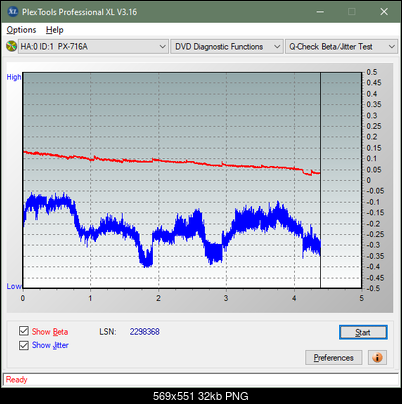Click the -0.5 beta axis value

(374, 288)
